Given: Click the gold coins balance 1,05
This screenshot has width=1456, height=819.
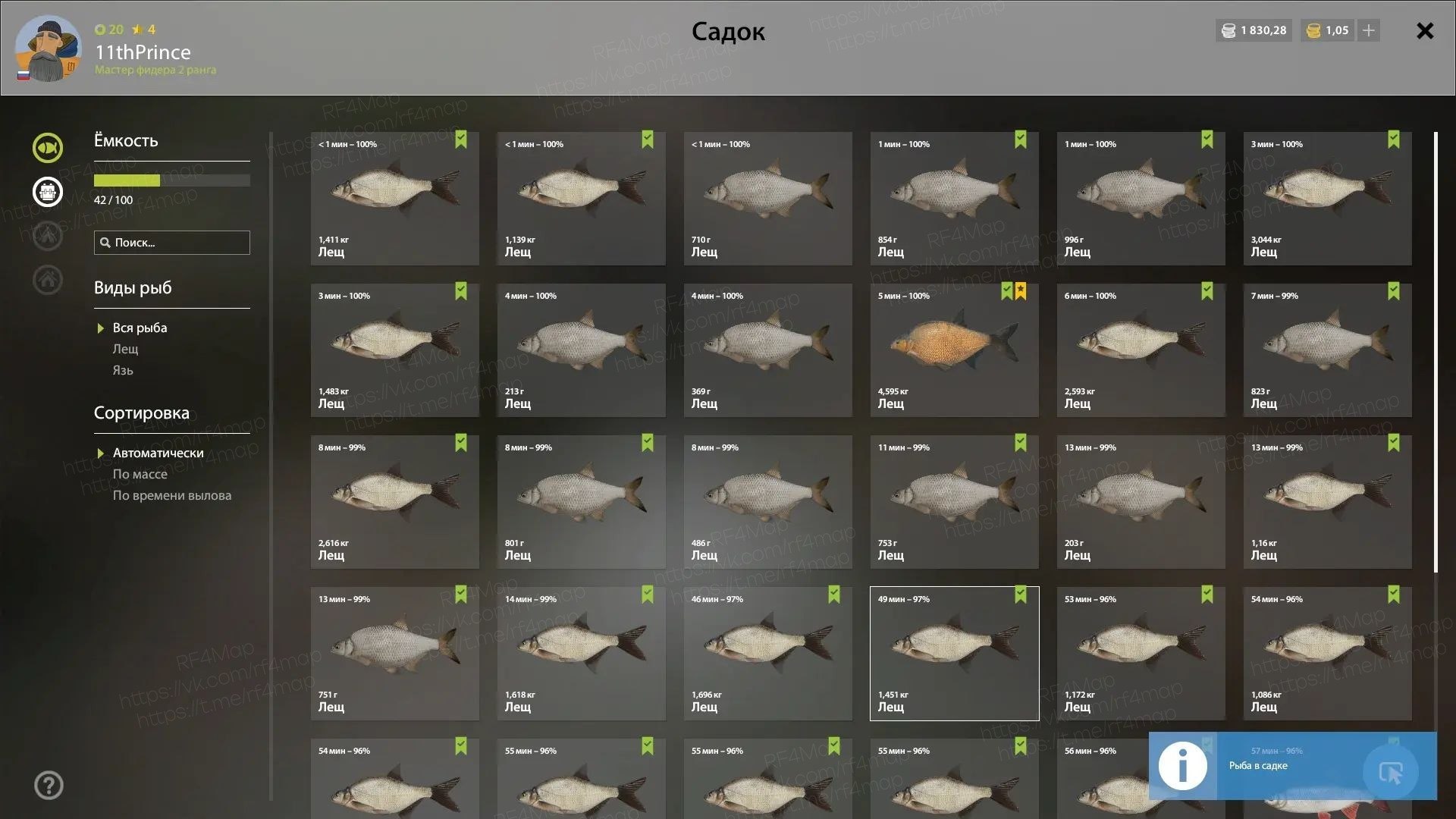Looking at the screenshot, I should [1328, 30].
